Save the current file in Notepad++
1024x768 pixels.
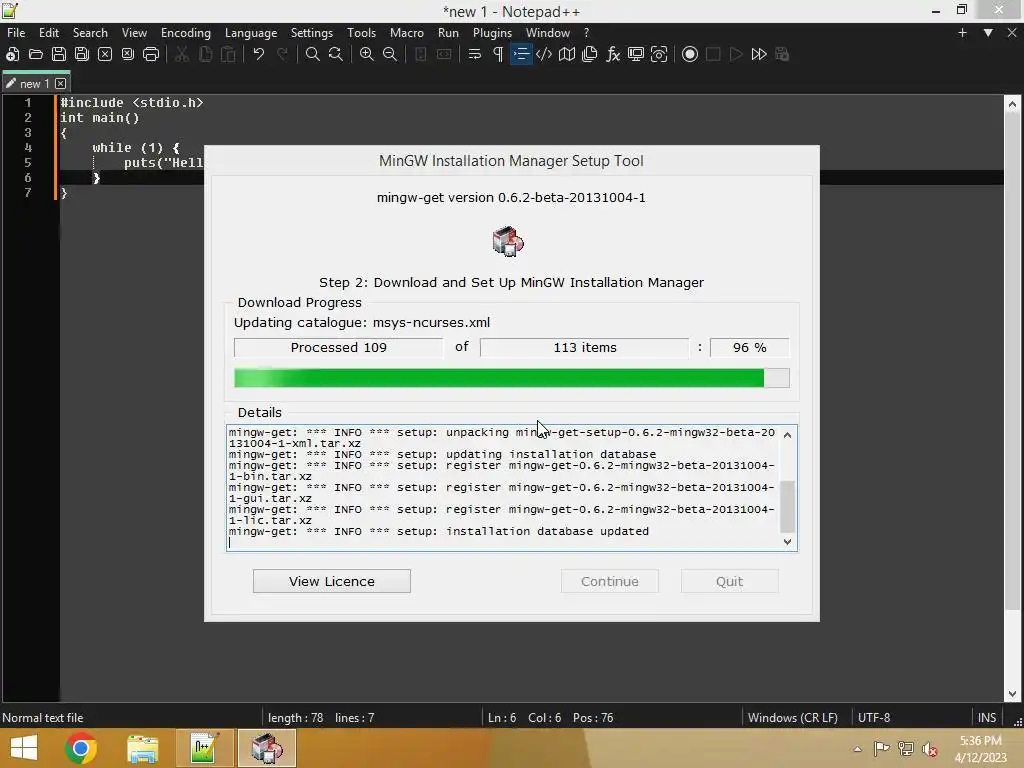59,54
